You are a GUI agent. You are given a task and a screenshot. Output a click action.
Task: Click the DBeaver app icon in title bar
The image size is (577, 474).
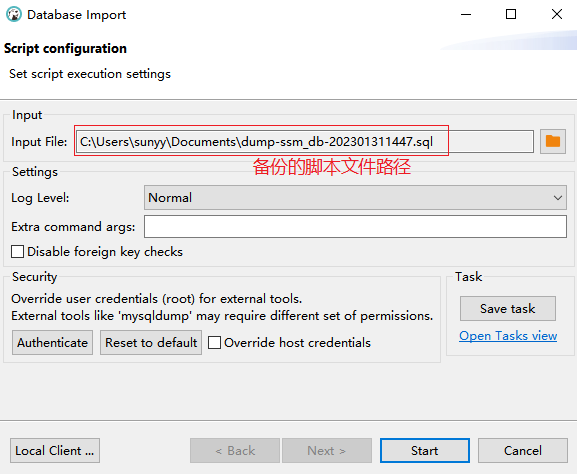14,15
